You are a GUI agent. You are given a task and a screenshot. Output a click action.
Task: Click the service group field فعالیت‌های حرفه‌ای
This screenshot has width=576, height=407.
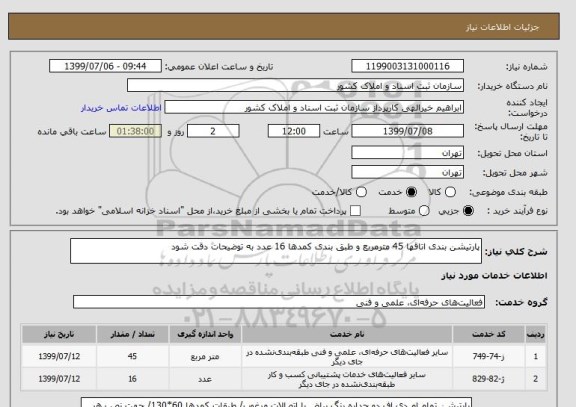[279, 302]
